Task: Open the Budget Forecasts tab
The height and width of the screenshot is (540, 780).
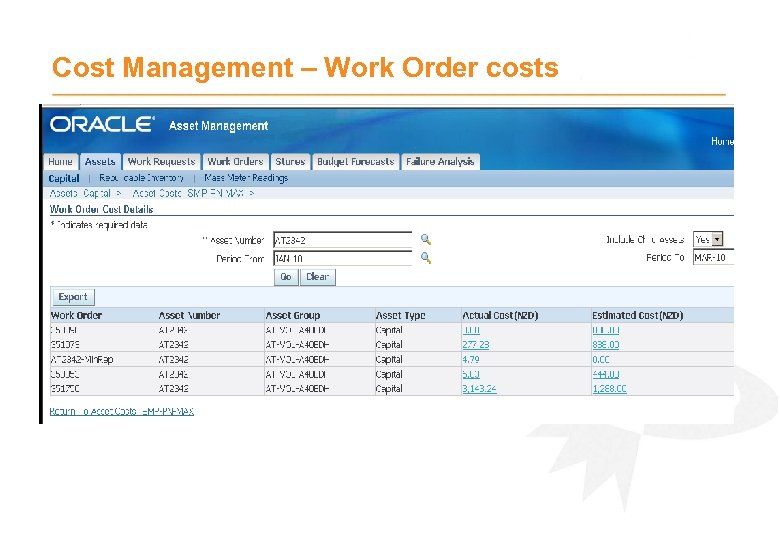Action: click(356, 162)
